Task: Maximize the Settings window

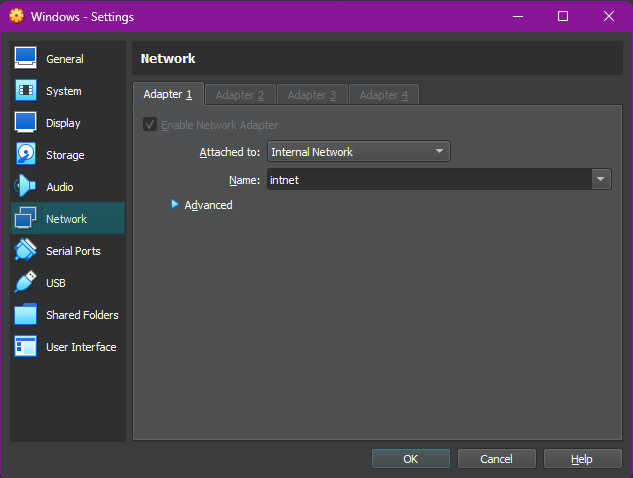Action: [563, 16]
